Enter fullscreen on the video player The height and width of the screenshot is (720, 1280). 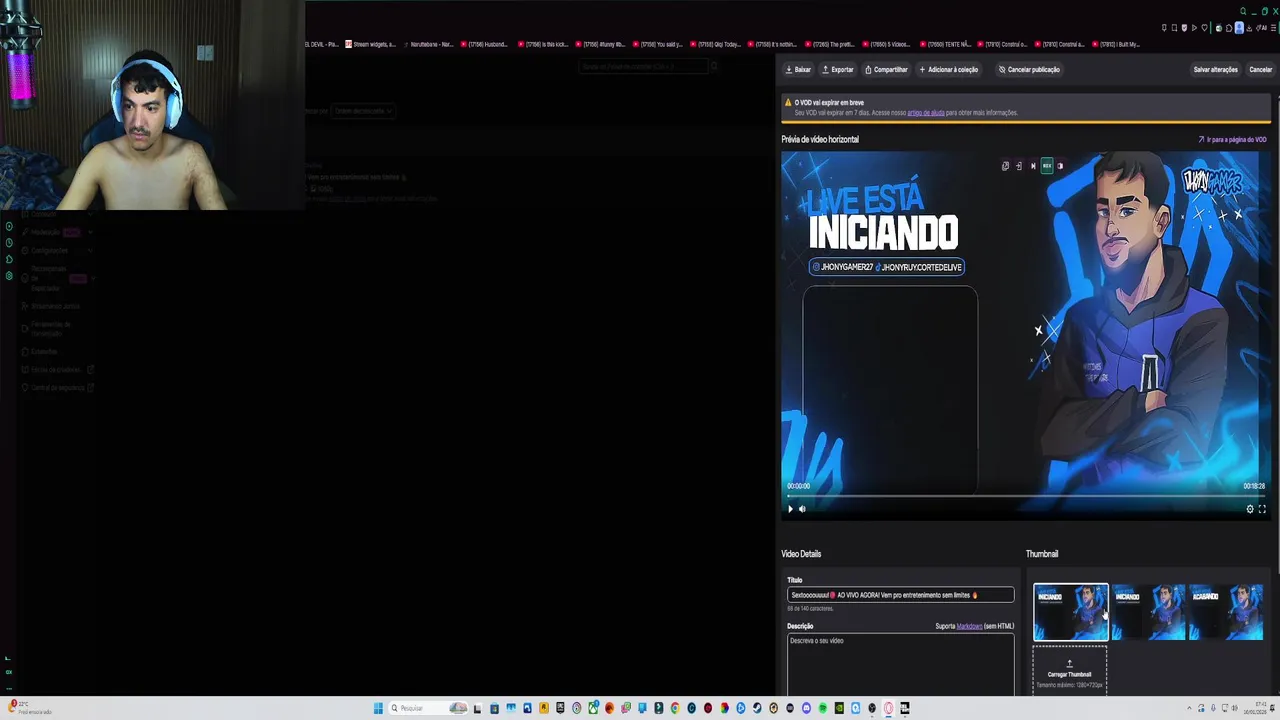[x=1262, y=509]
